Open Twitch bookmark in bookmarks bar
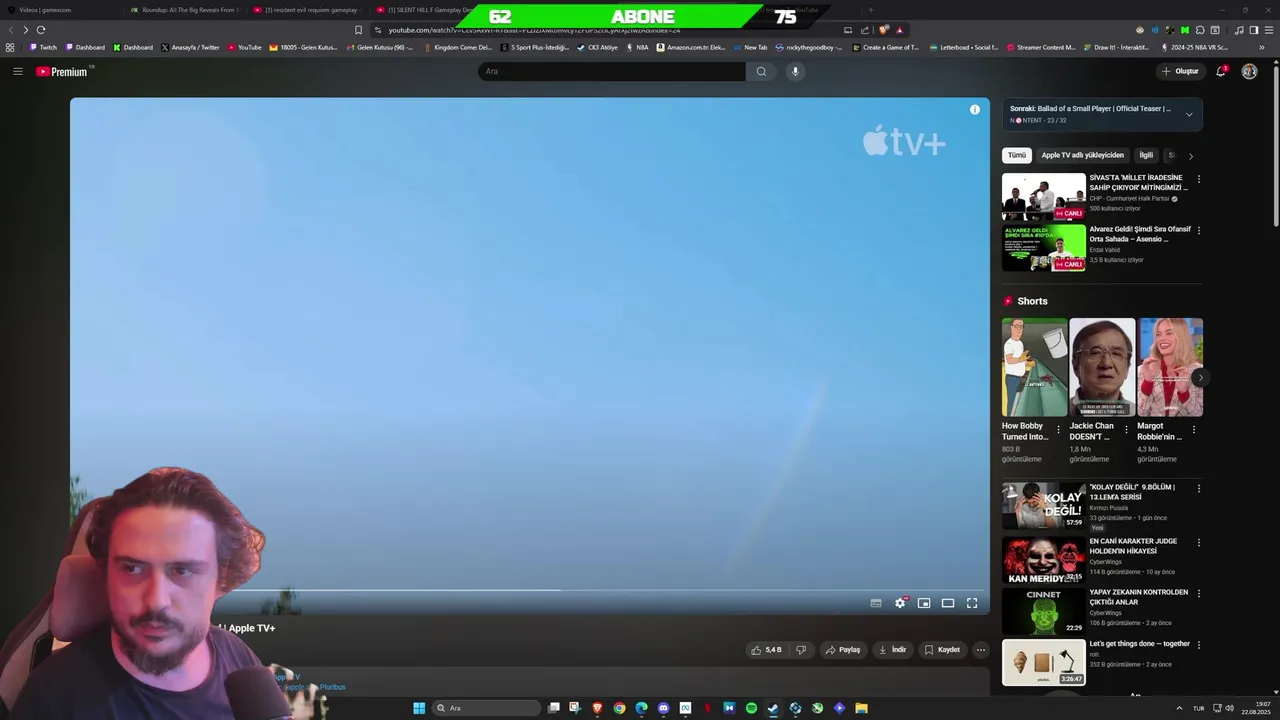Viewport: 1280px width, 720px height. (43, 47)
